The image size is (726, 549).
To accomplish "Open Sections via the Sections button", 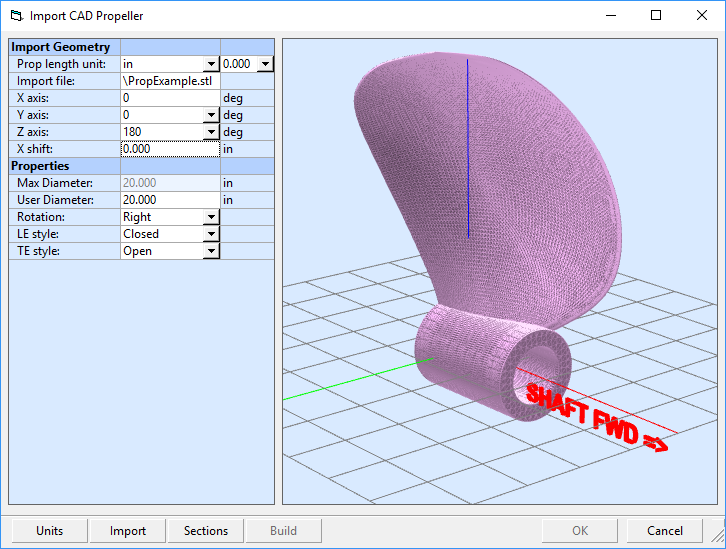I will [x=206, y=531].
